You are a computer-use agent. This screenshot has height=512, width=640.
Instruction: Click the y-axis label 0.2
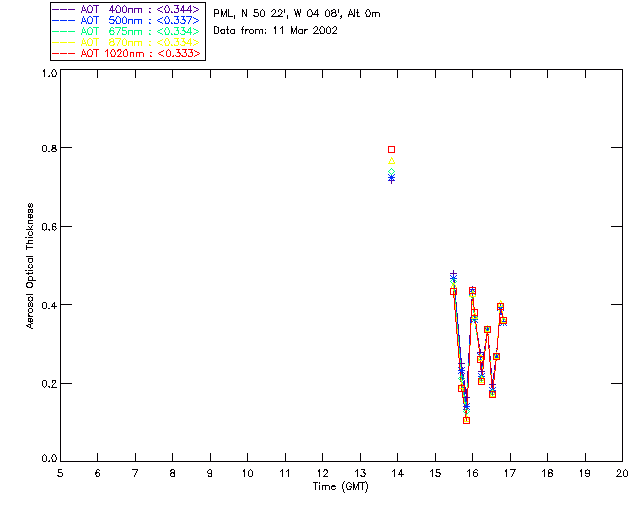pos(49,384)
